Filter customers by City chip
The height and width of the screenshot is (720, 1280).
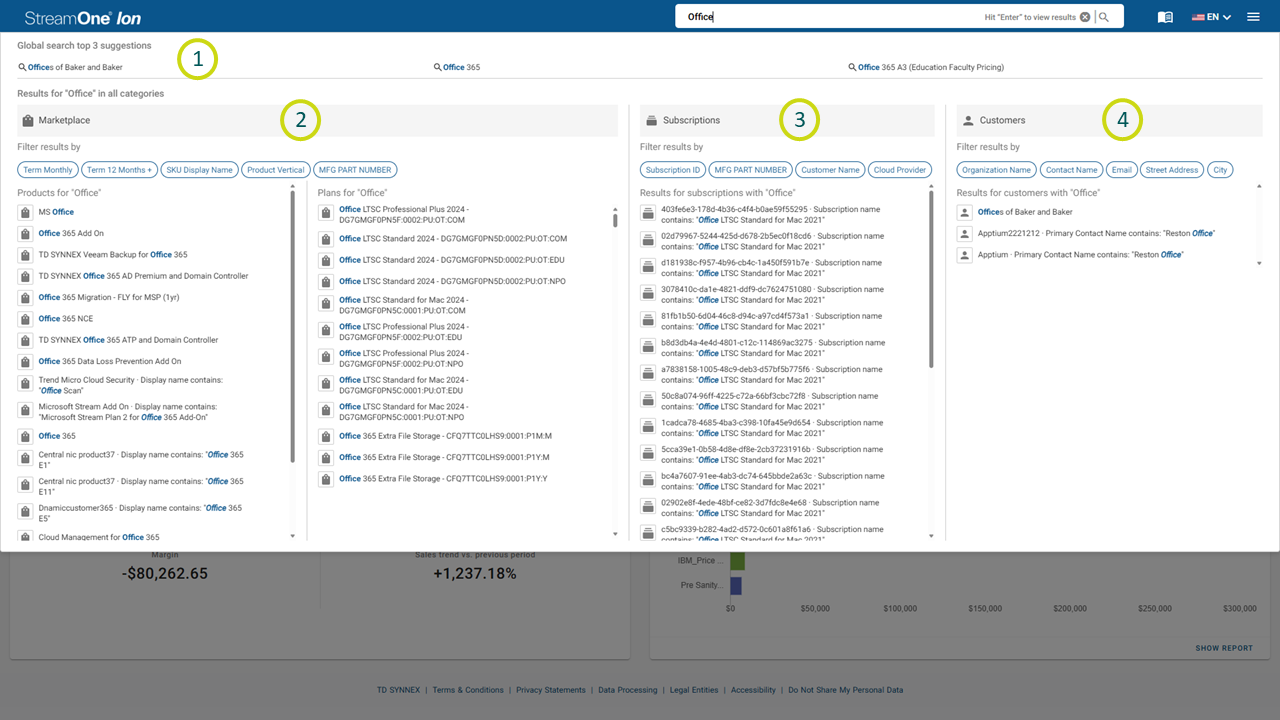(1220, 170)
